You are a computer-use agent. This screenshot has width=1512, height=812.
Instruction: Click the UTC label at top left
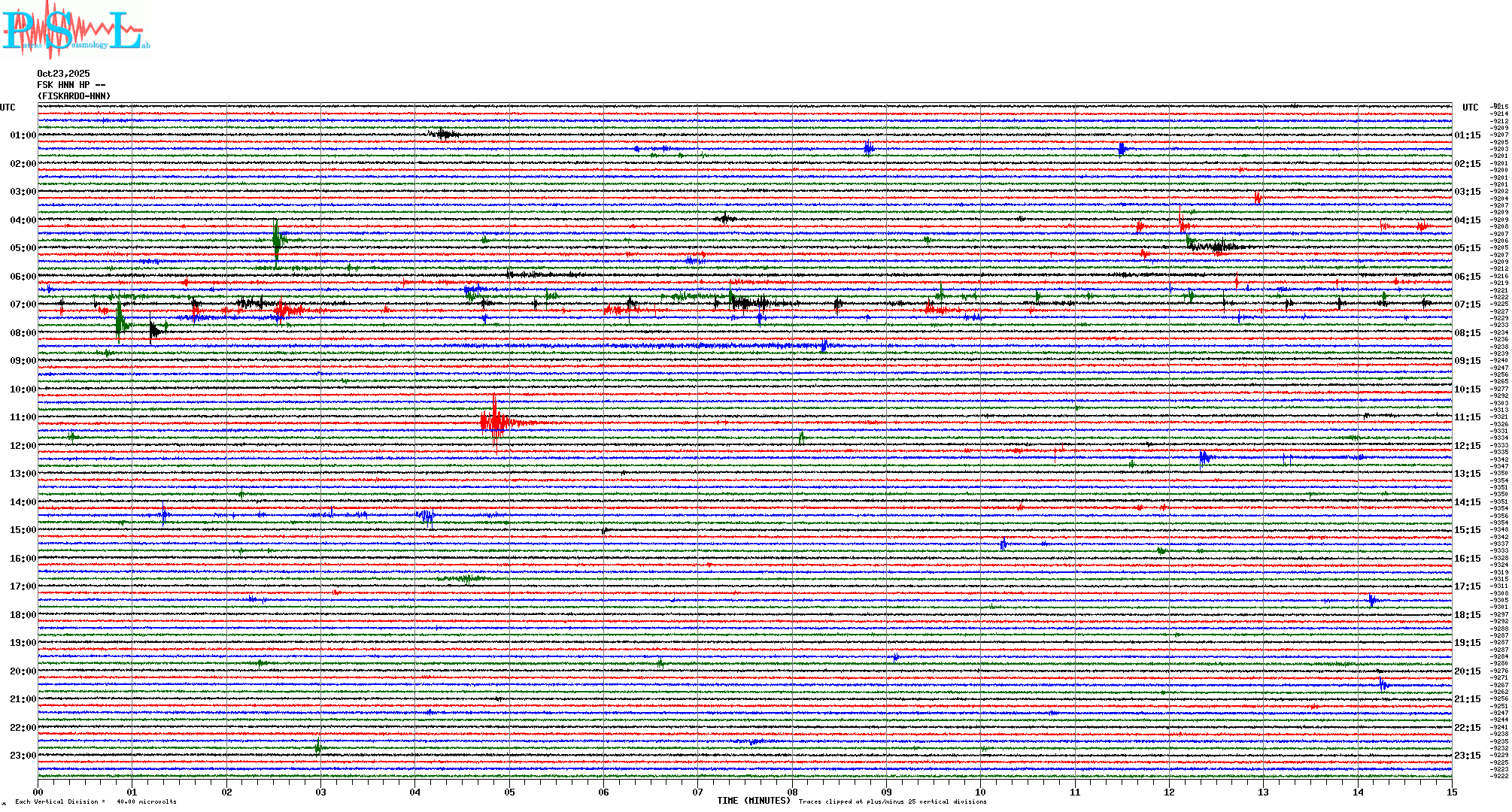[x=8, y=108]
